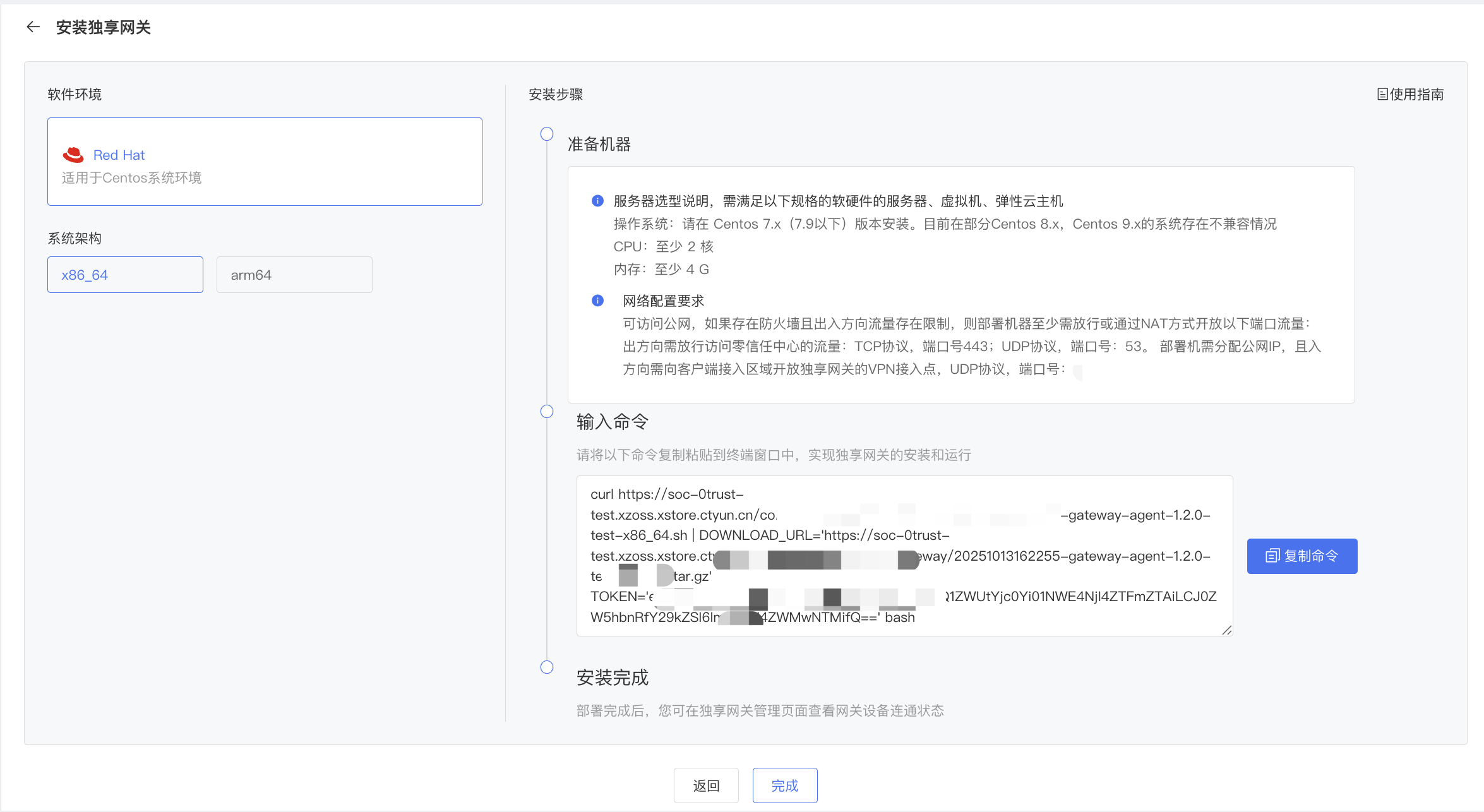Screen dimensions: 1484x812
Task: Choose the Red Hat software environment card
Action: click(x=265, y=162)
